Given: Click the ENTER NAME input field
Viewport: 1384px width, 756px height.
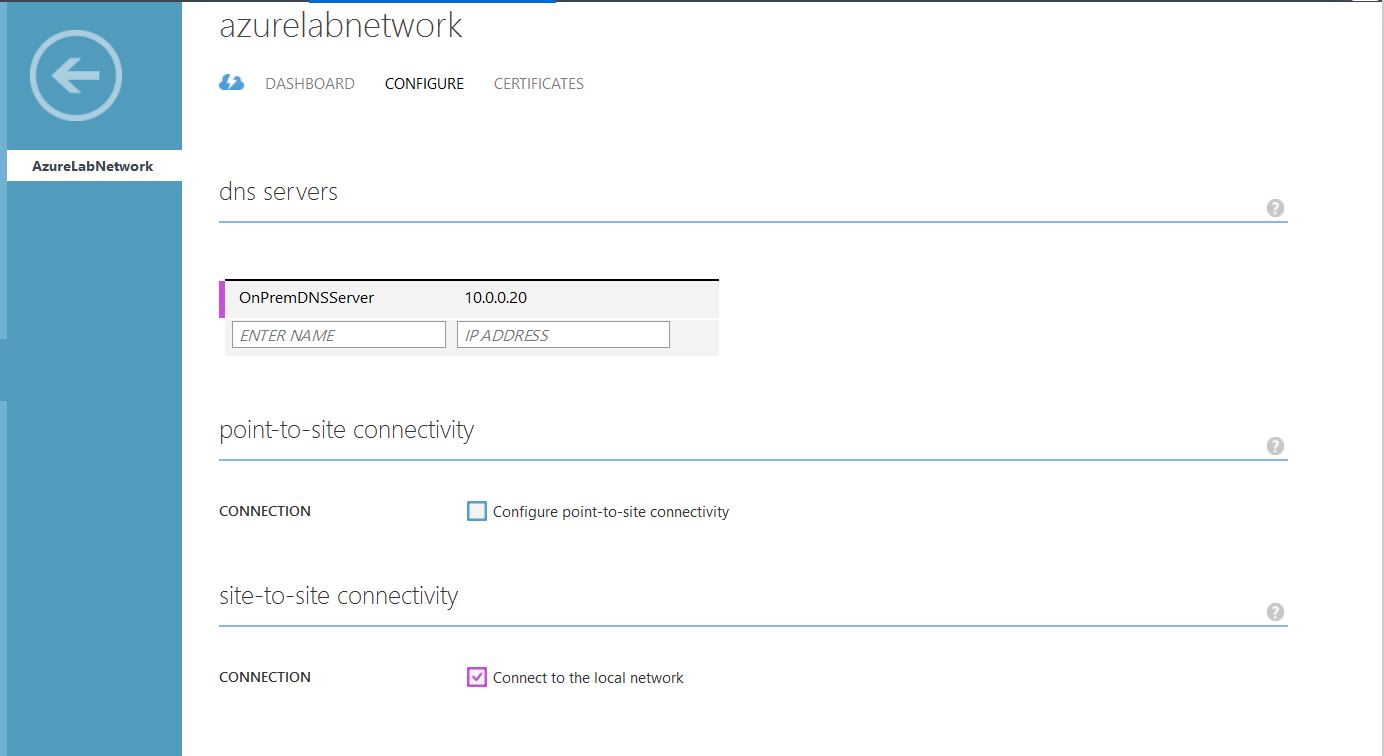Looking at the screenshot, I should [338, 335].
